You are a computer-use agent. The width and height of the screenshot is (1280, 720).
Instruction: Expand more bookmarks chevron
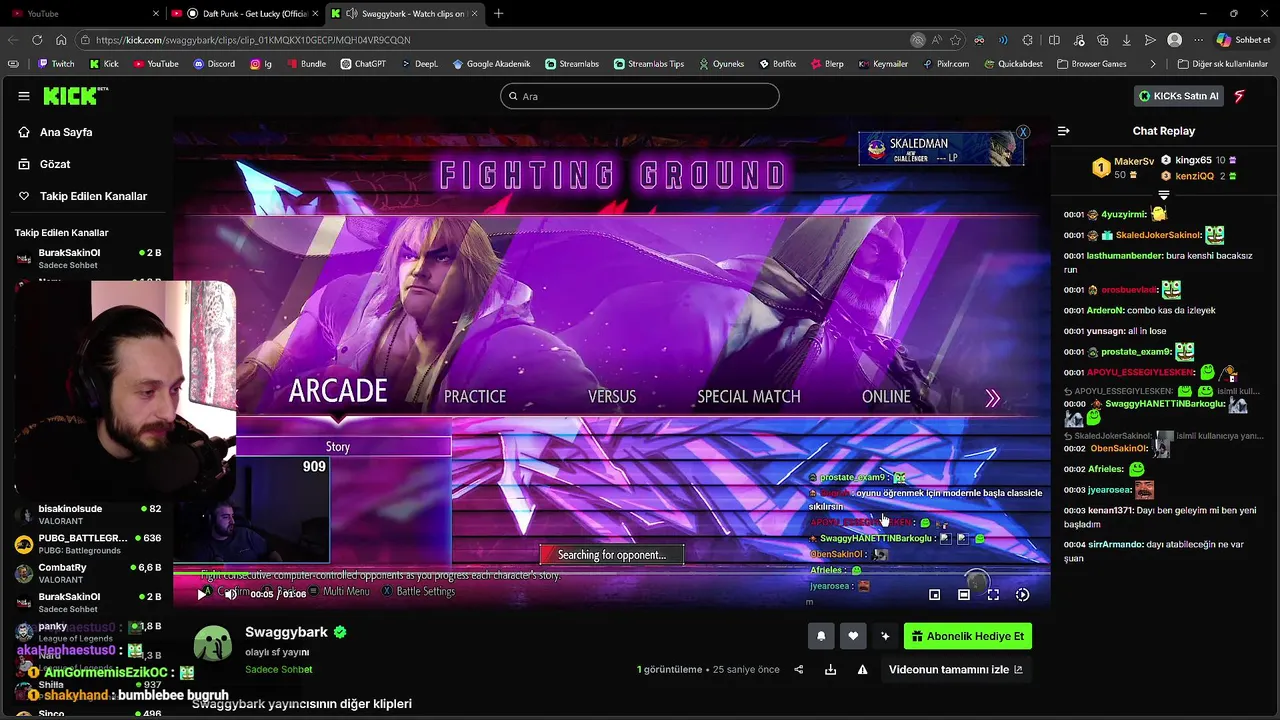coord(1153,64)
